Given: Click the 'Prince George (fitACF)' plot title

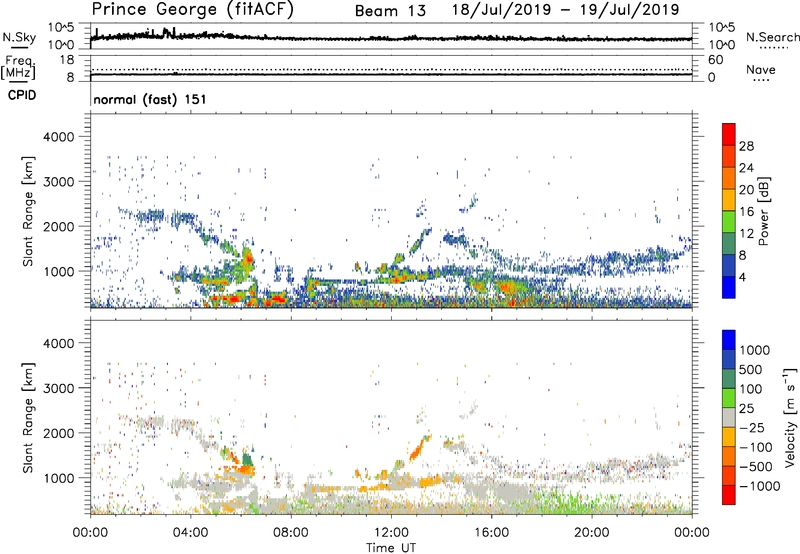Looking at the screenshot, I should [193, 10].
